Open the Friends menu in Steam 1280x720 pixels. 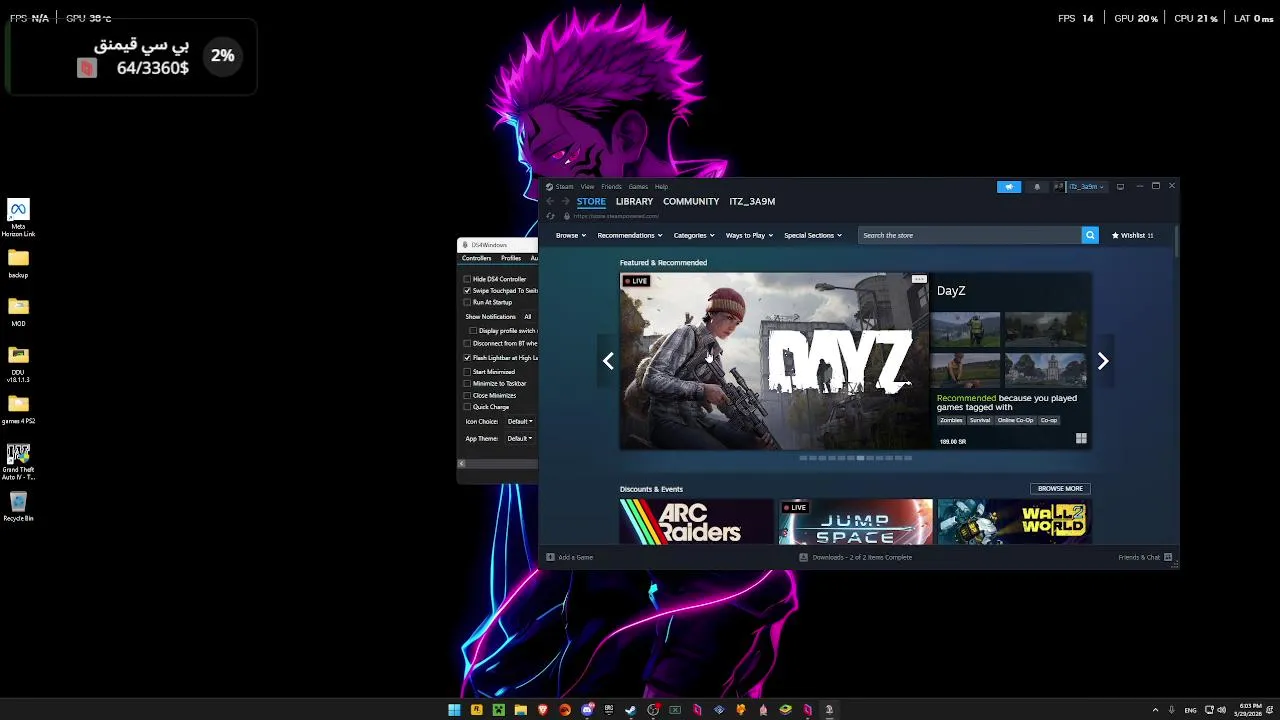coord(611,187)
